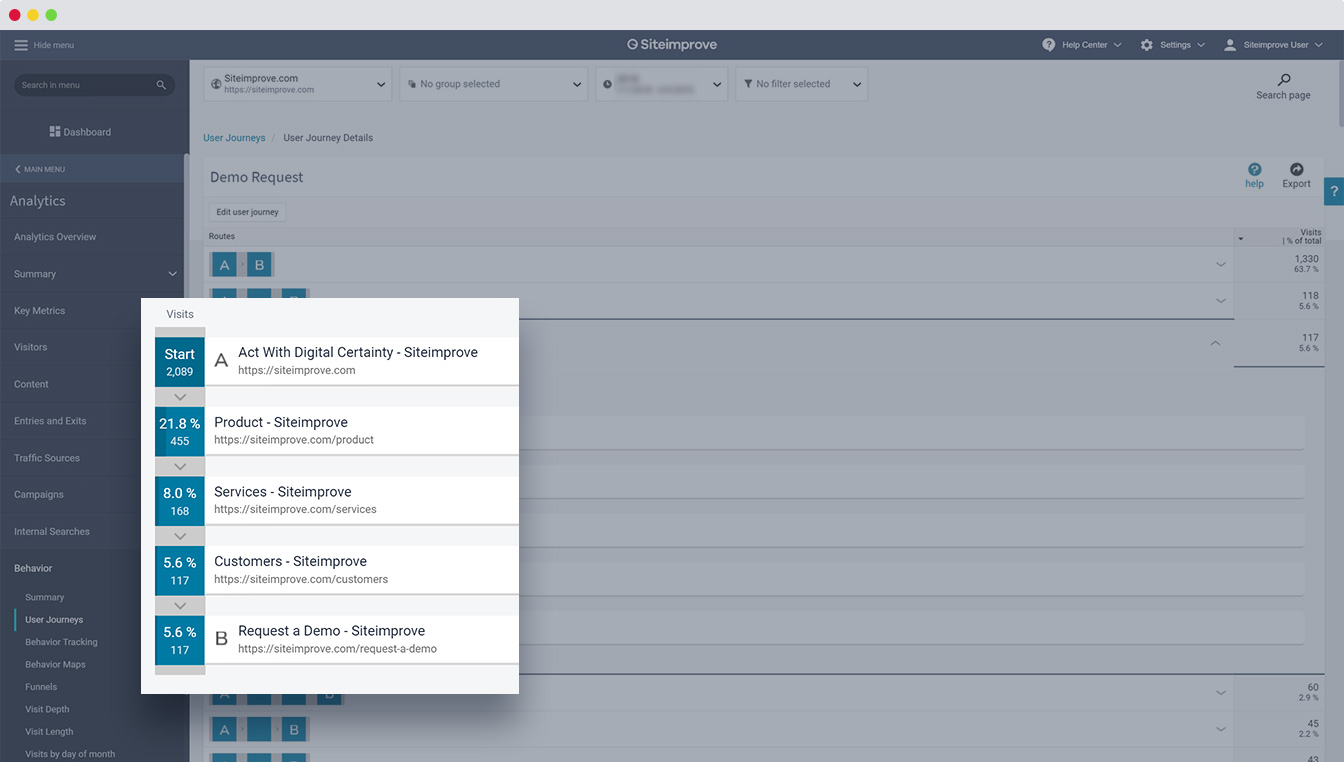Click the globe icon beside Siteimprove.com
Viewport: 1344px width, 762px height.
tap(216, 84)
